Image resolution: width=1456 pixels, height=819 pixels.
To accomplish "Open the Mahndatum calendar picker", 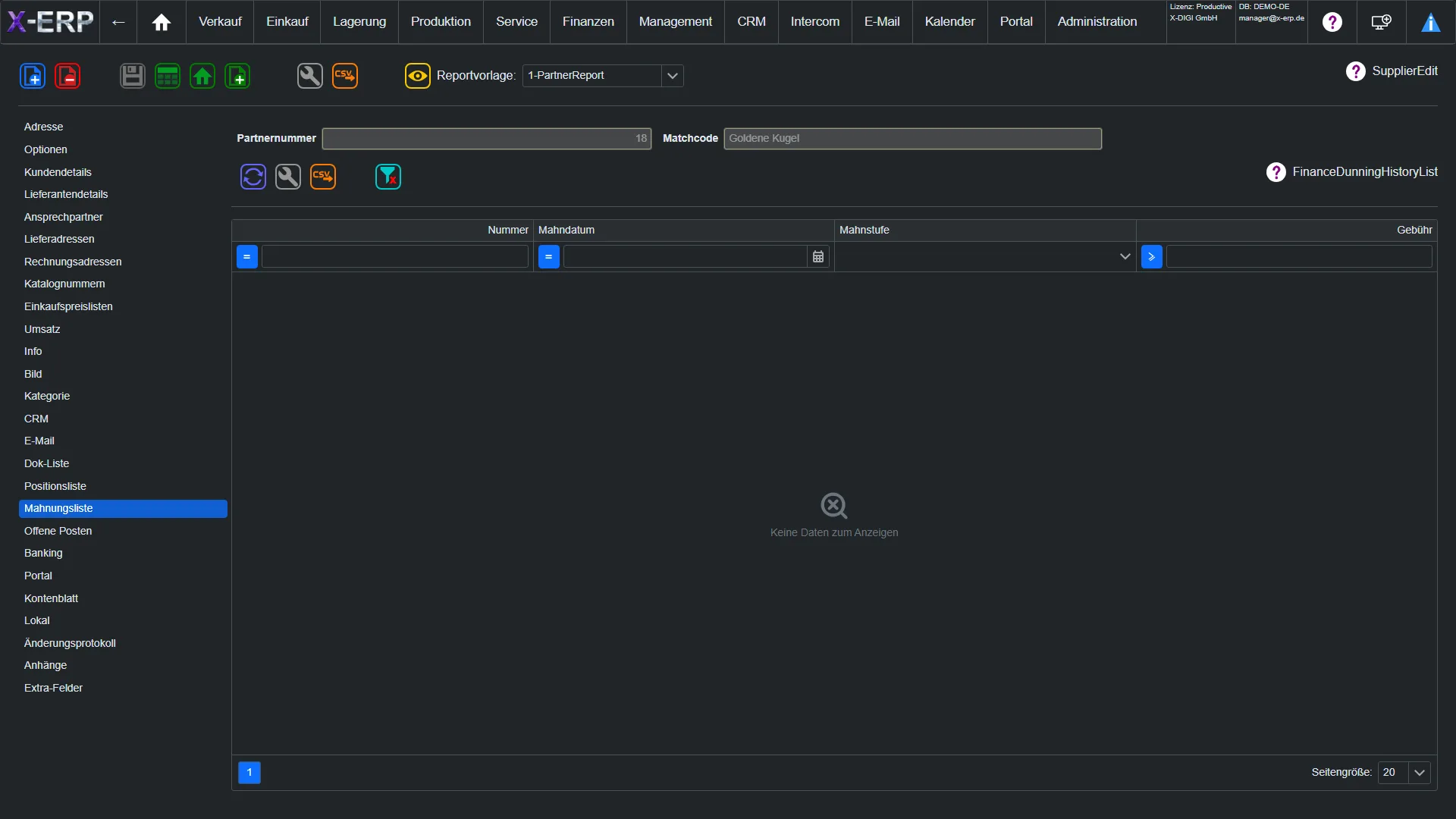I will pyautogui.click(x=818, y=257).
